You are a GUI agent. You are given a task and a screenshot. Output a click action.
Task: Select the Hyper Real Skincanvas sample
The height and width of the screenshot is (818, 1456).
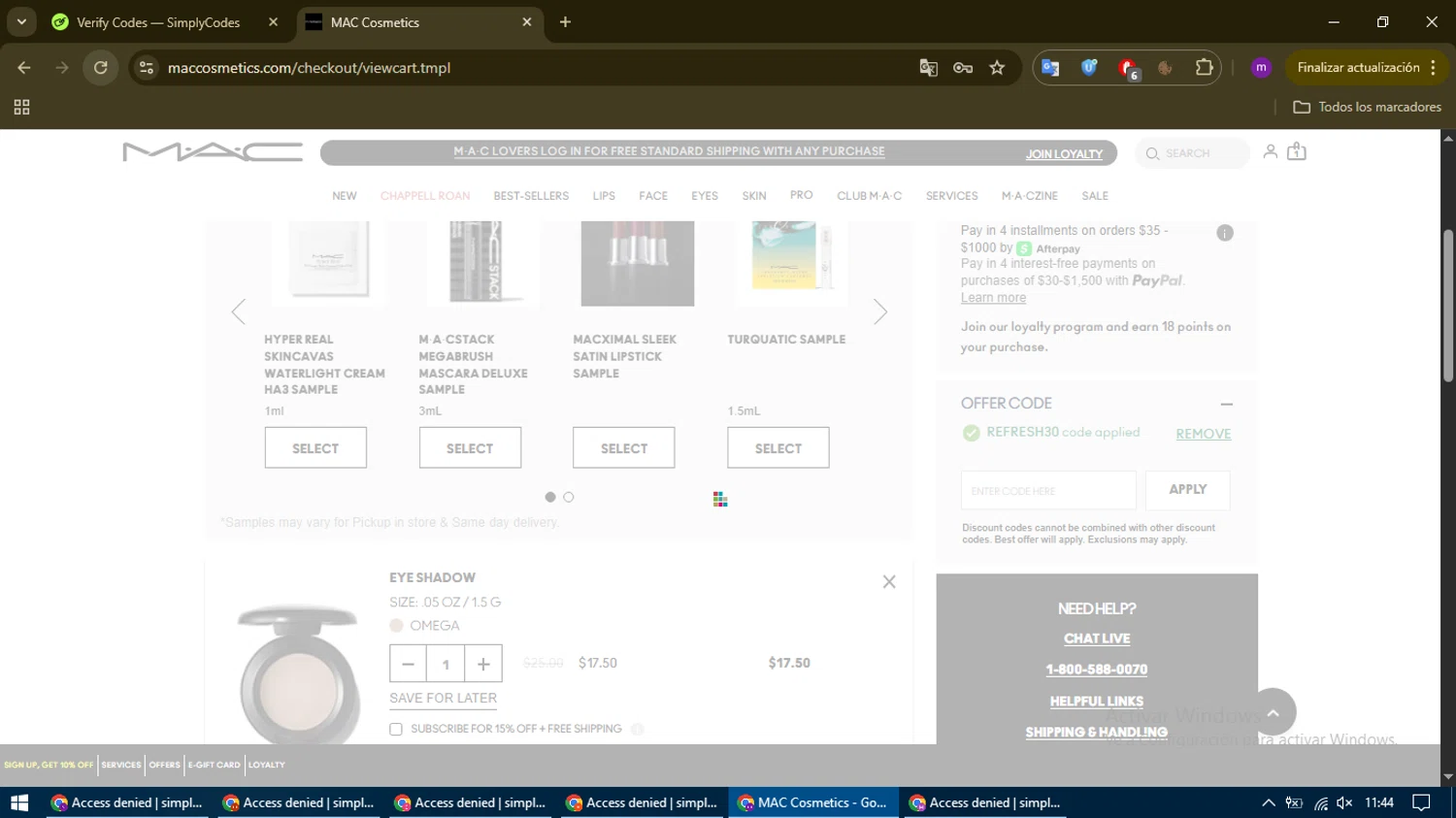pyautogui.click(x=315, y=448)
